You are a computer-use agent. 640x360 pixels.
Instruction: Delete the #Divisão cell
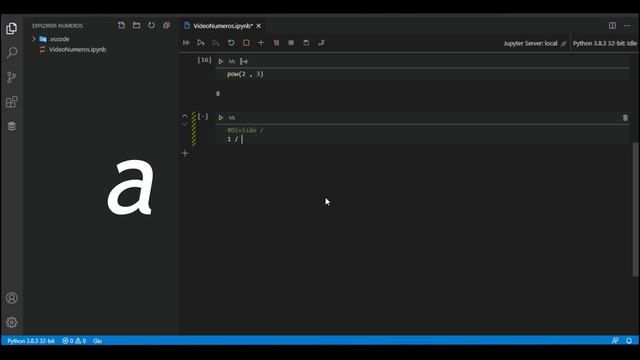click(x=625, y=118)
